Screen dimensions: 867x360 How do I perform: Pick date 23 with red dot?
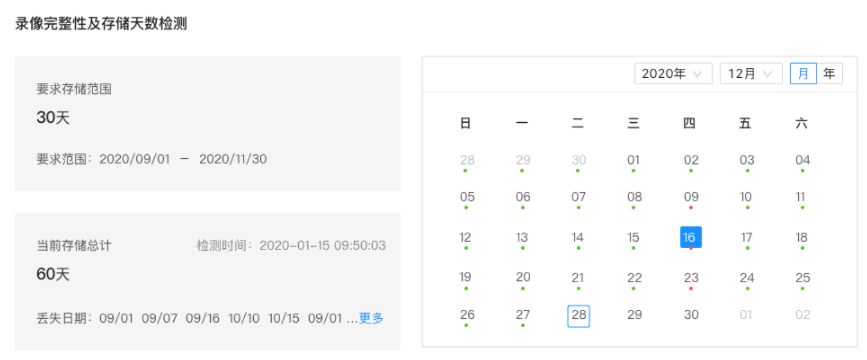coord(691,278)
